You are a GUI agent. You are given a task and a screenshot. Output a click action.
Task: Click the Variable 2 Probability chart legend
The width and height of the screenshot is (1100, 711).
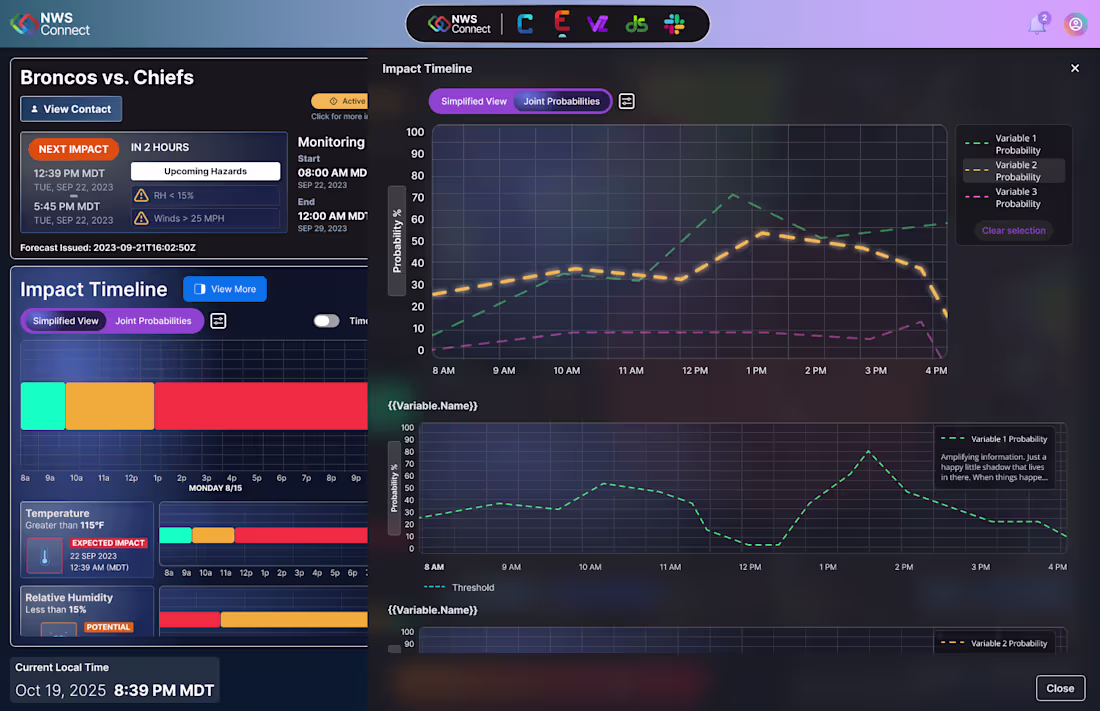[x=994, y=643]
